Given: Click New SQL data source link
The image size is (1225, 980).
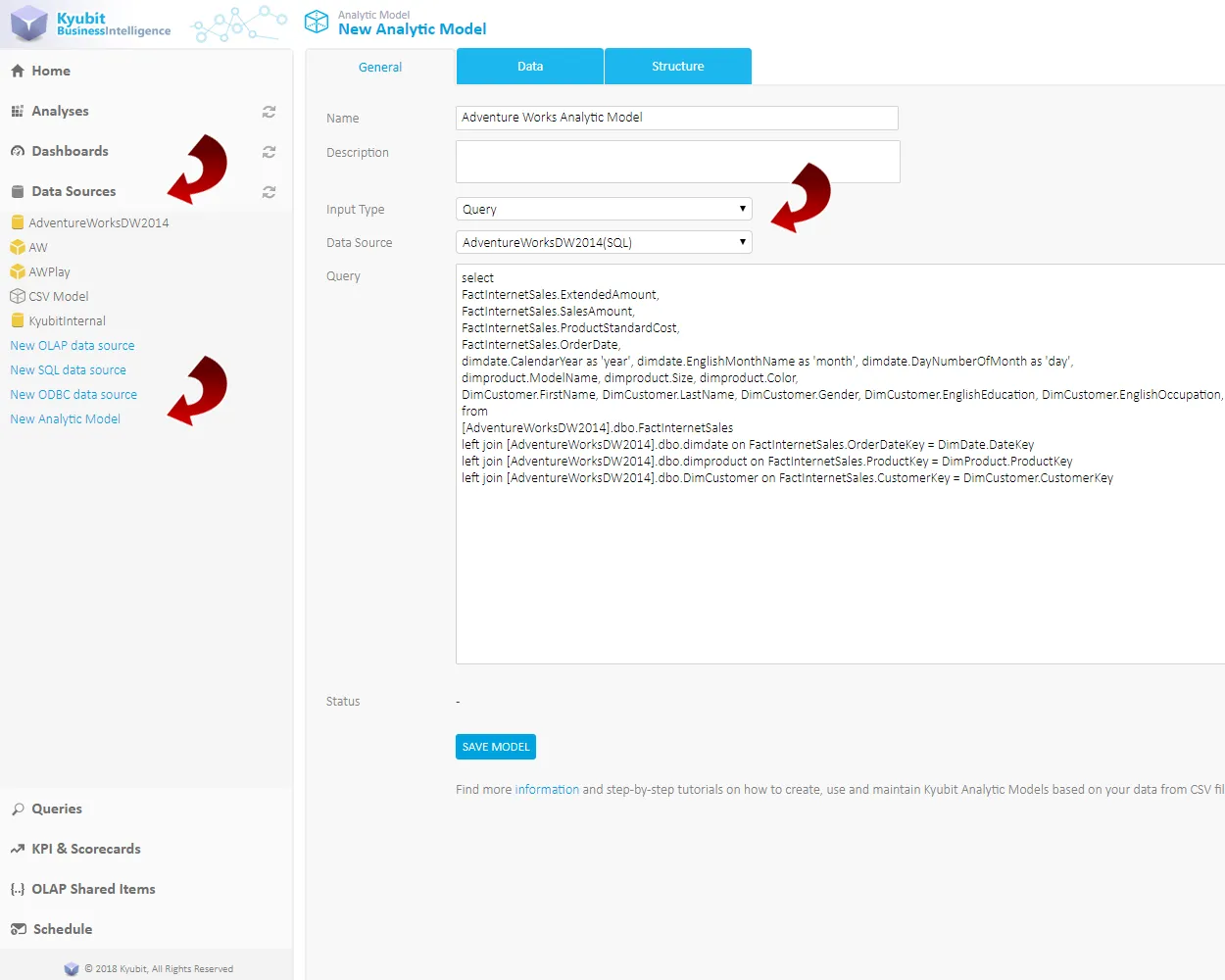Looking at the screenshot, I should click(68, 369).
